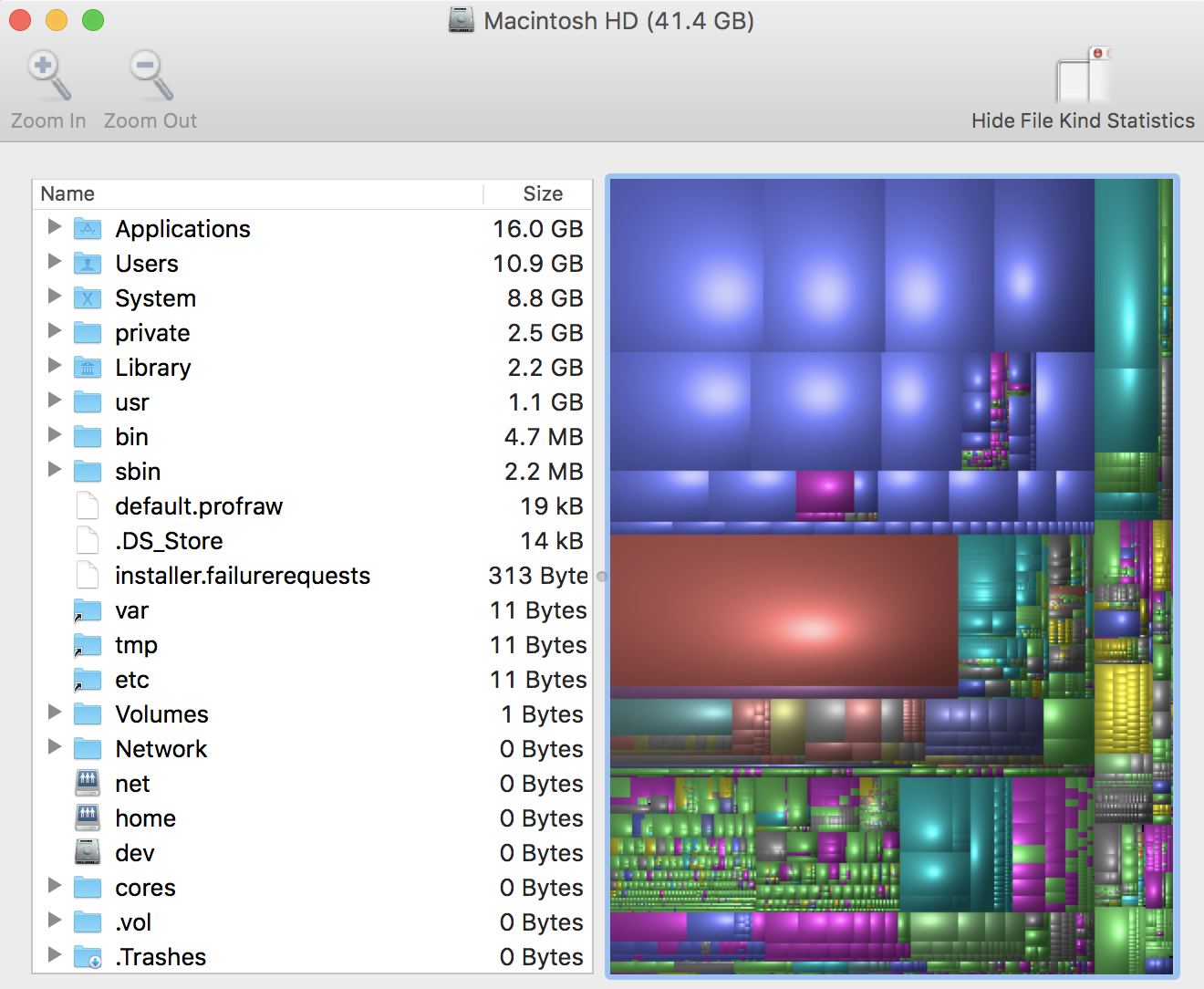The width and height of the screenshot is (1204, 989).
Task: Sort list by Size column header
Action: pos(543,193)
